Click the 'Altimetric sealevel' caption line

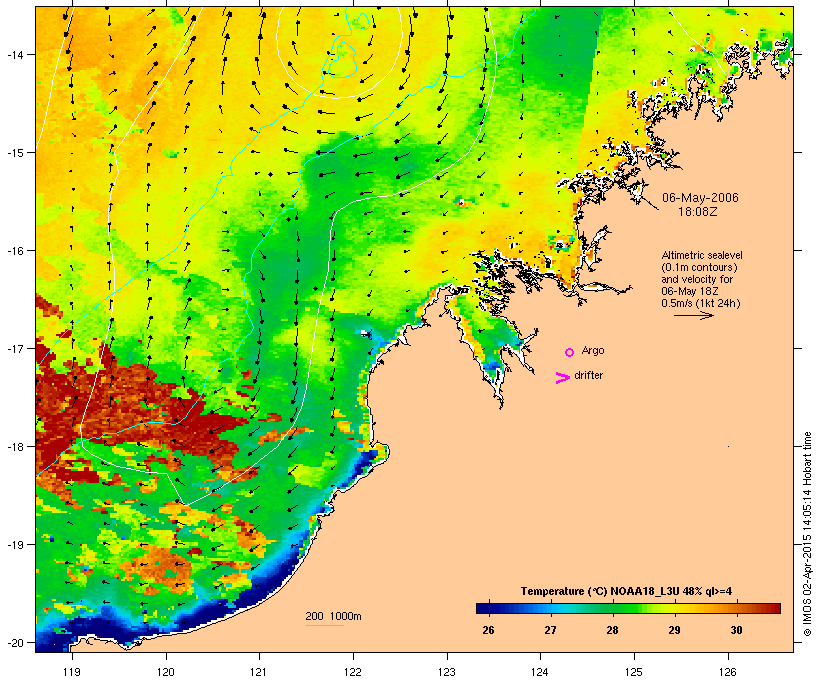702,255
